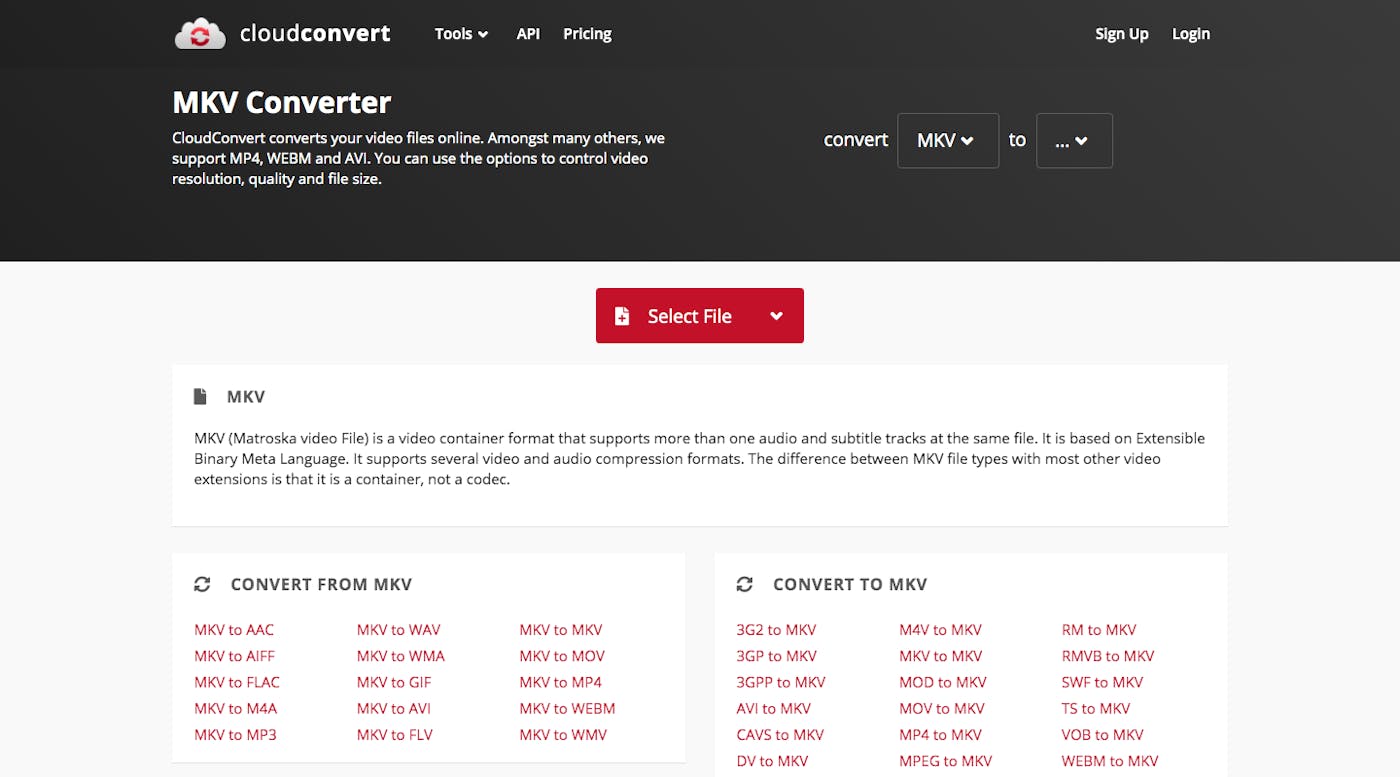Viewport: 1400px width, 777px height.
Task: Open the MKV to M4A link
Action: [x=235, y=708]
